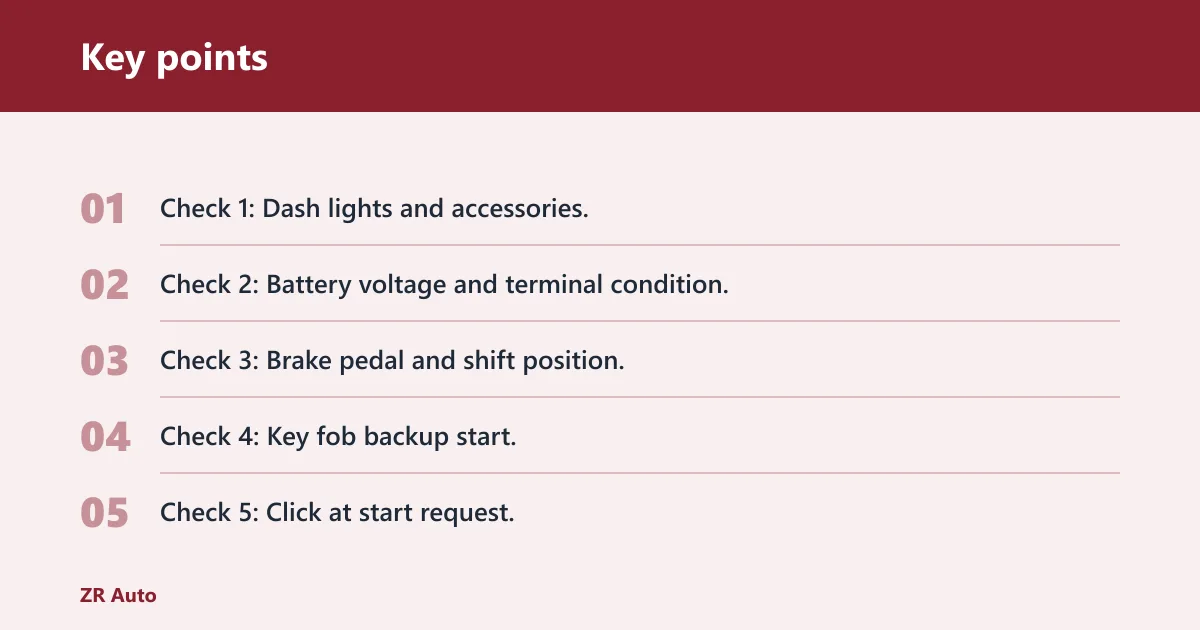The height and width of the screenshot is (630, 1200).
Task: Click the 02 number marker
Action: click(x=105, y=285)
